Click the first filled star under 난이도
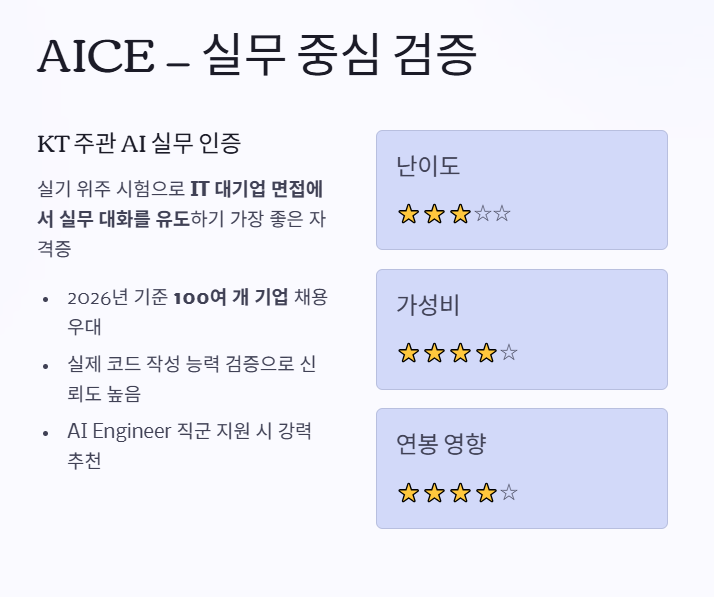The height and width of the screenshot is (597, 714). 408,214
